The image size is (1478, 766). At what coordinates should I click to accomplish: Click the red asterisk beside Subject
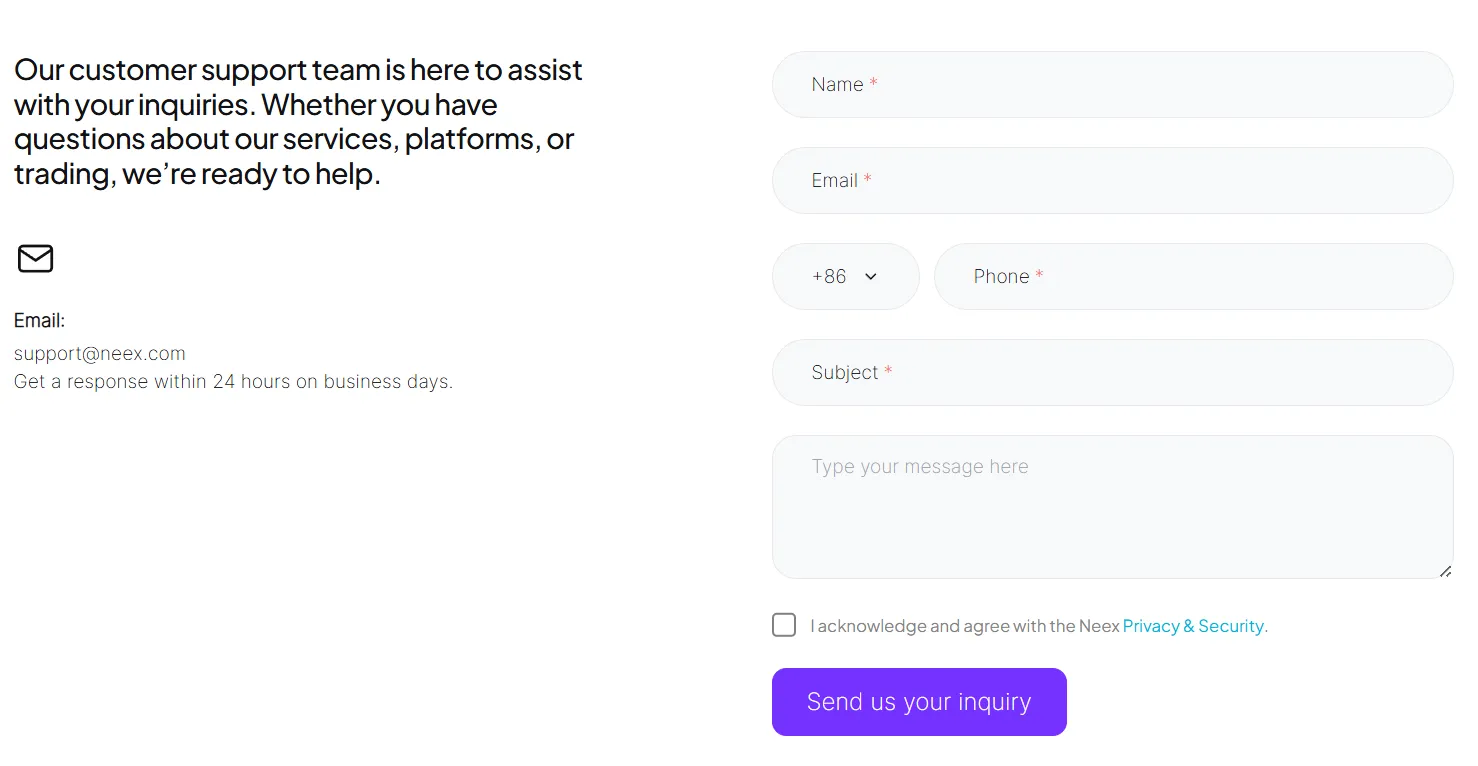pos(888,371)
